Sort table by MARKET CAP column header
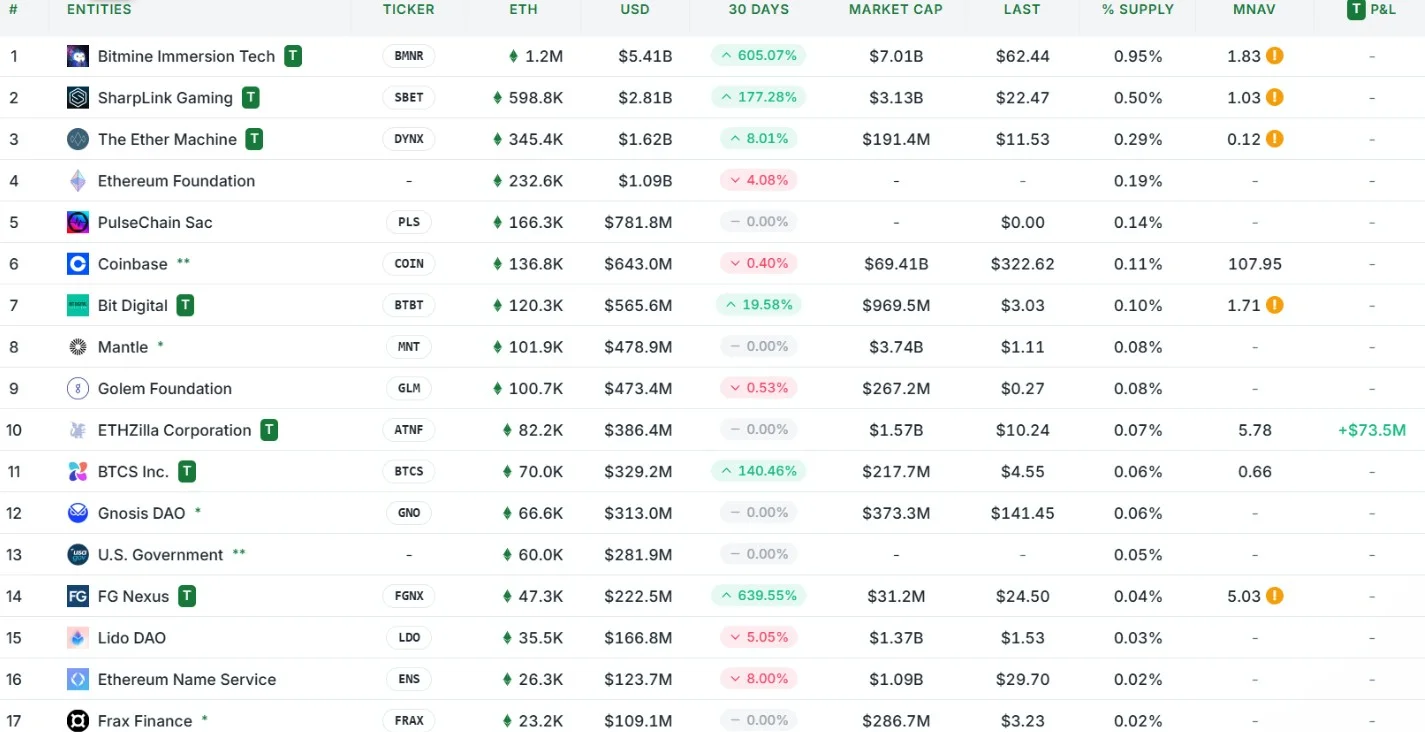1425x732 pixels. [x=896, y=9]
